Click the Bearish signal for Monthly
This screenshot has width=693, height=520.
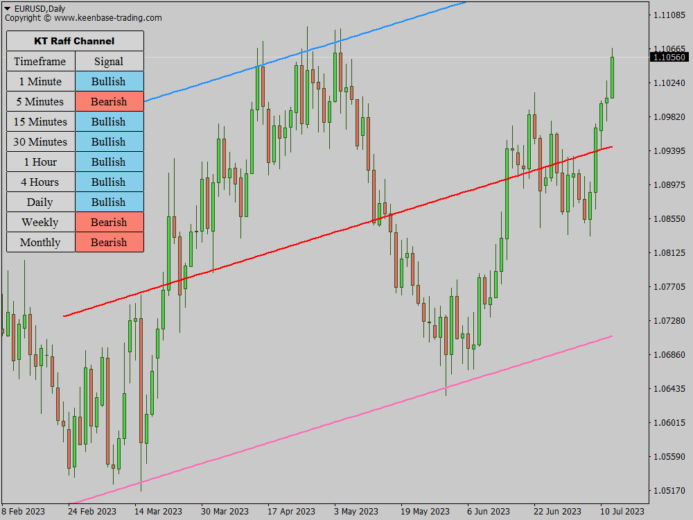109,242
